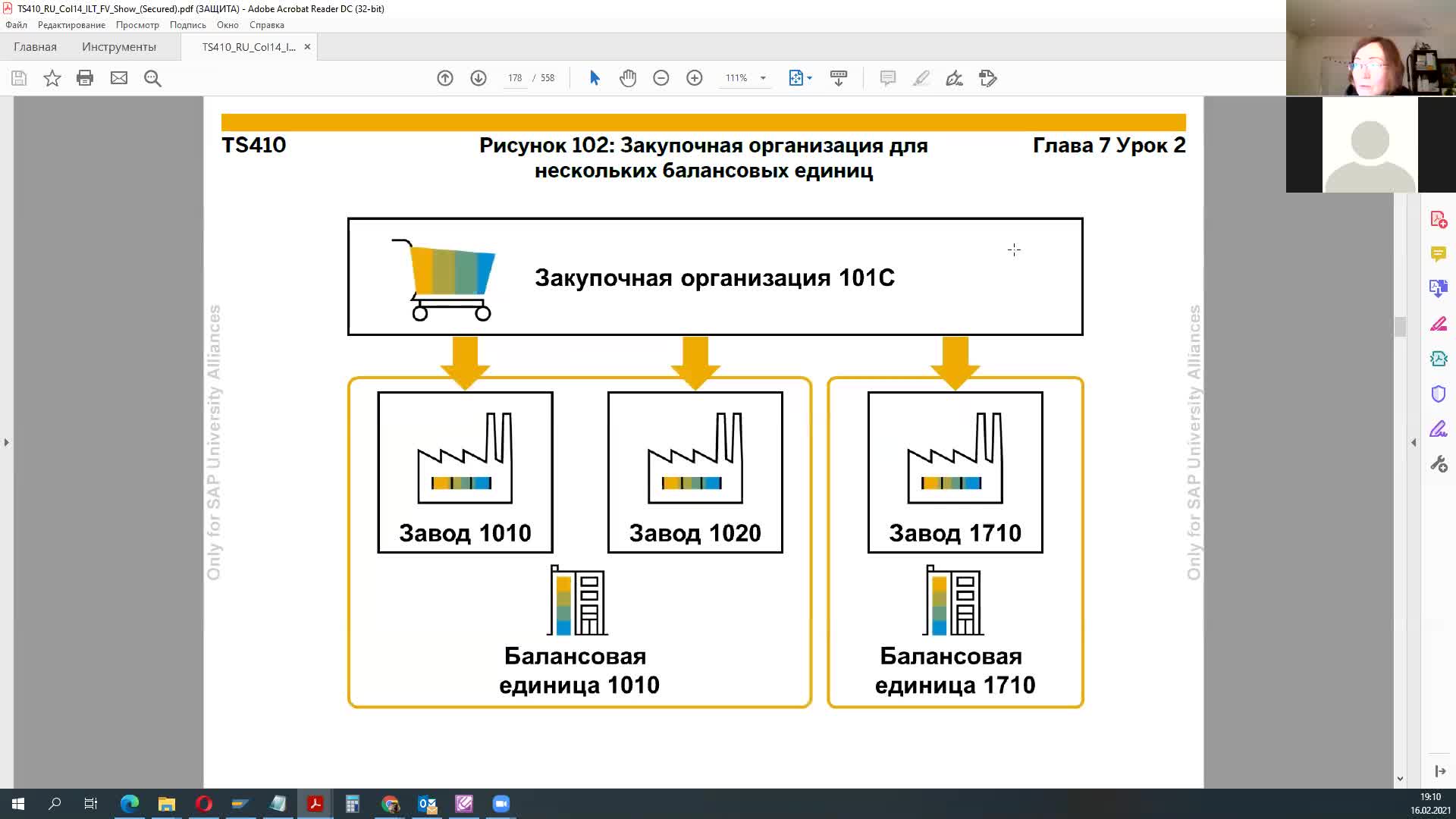Select the TS410_RU_Col14 document tab
1456x819 pixels.
pos(249,47)
